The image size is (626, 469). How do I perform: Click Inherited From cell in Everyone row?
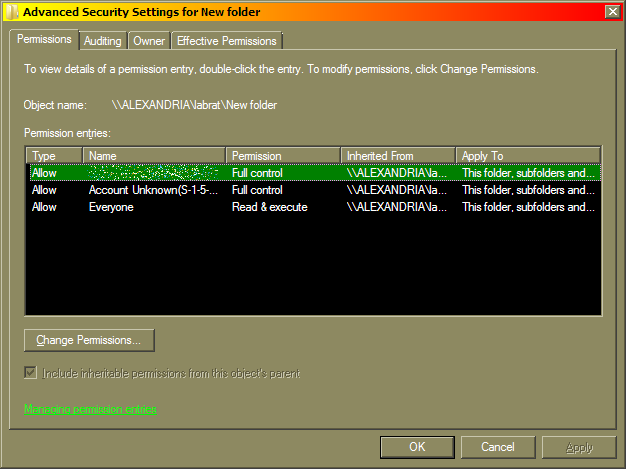point(397,207)
